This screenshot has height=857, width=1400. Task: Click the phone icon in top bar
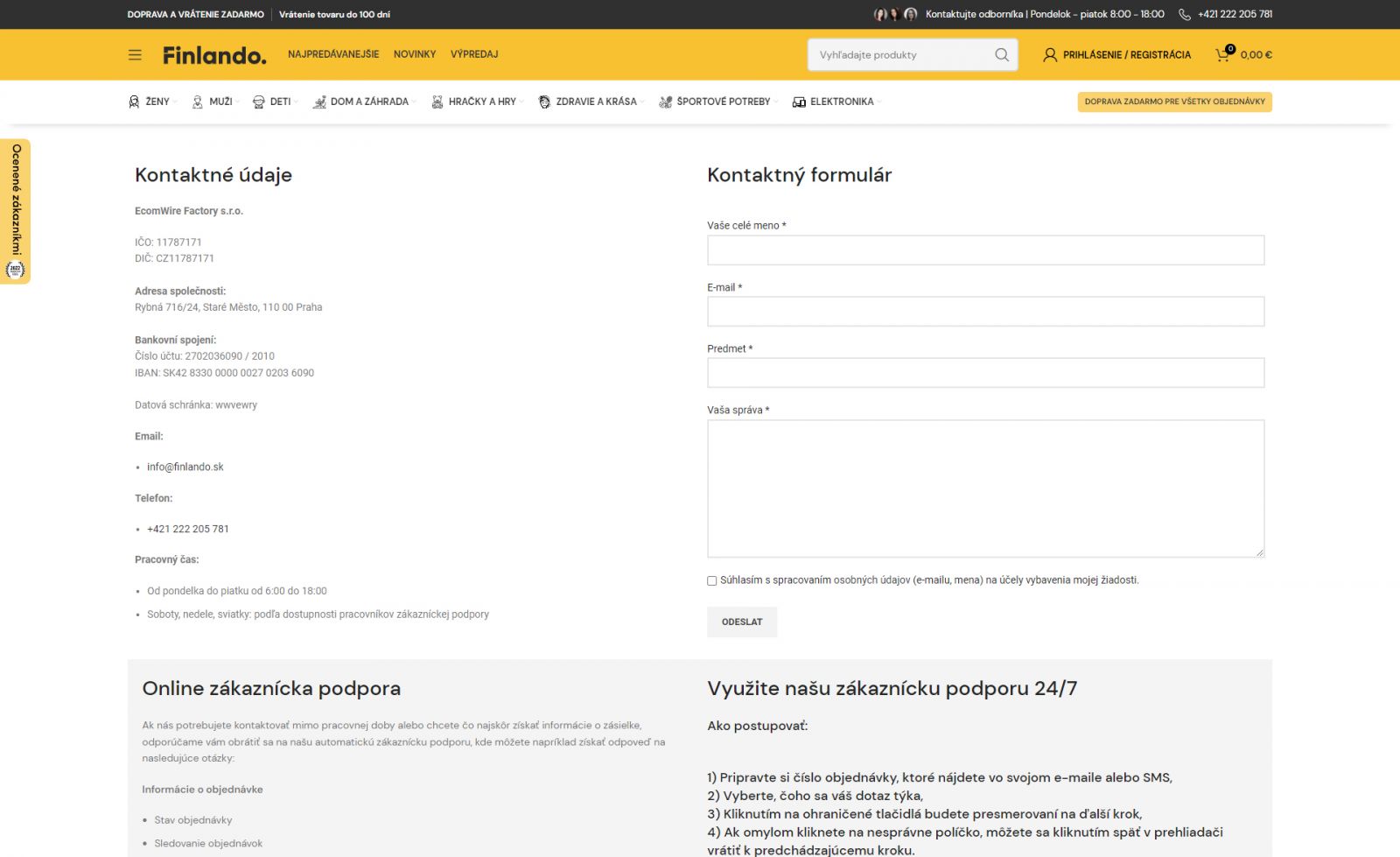tap(1185, 14)
